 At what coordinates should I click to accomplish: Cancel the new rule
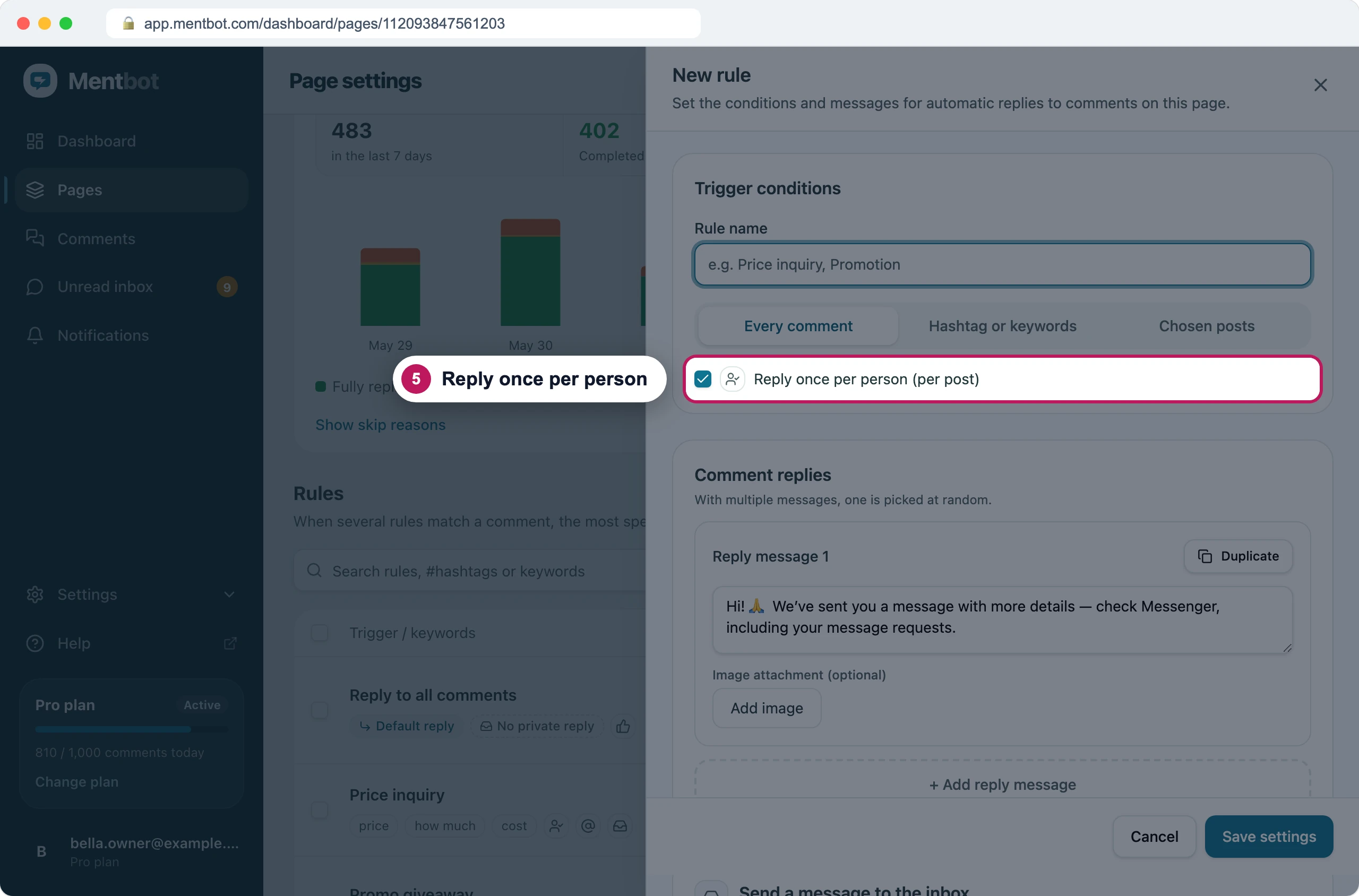pos(1155,837)
